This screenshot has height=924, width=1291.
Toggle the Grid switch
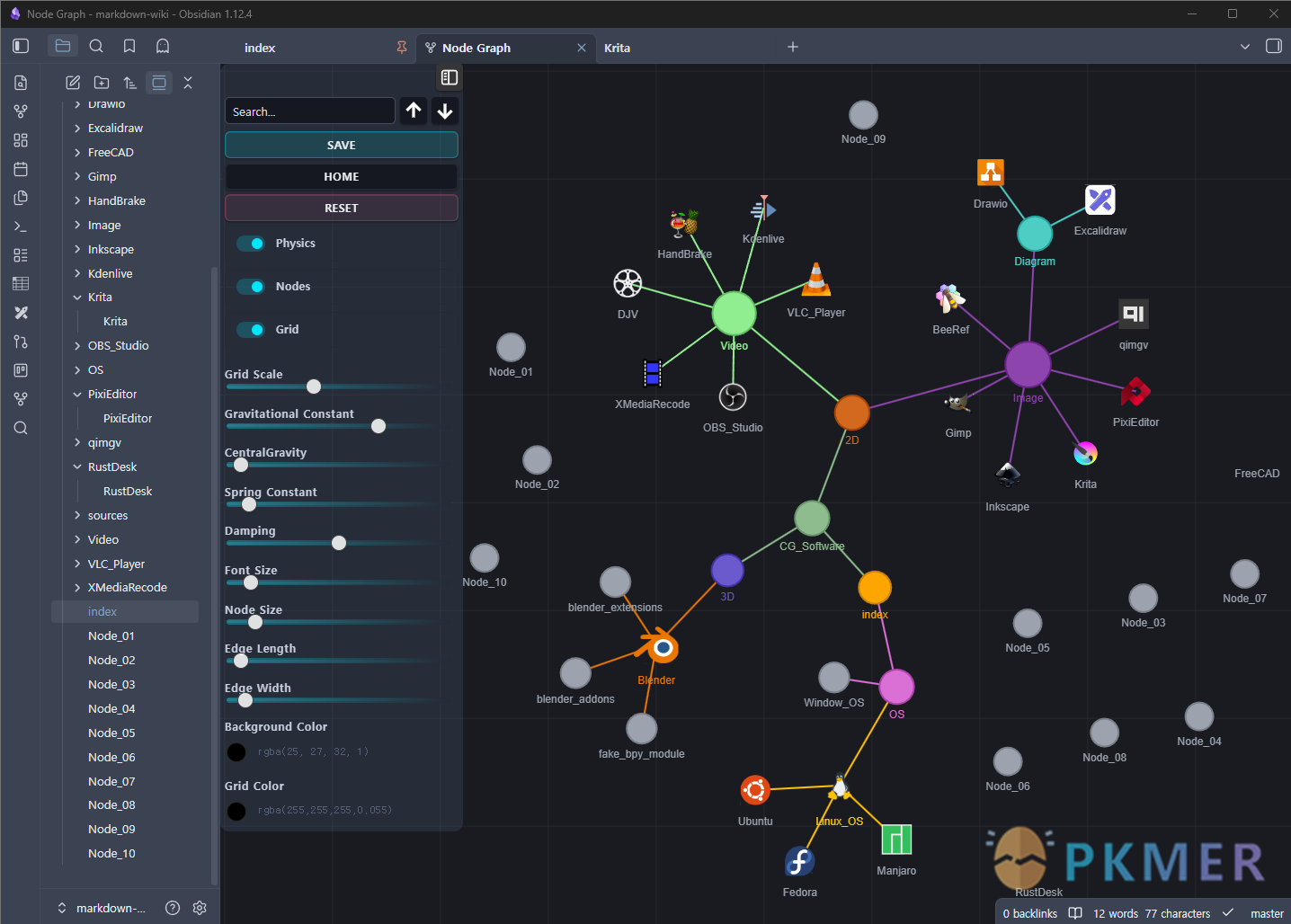[251, 330]
